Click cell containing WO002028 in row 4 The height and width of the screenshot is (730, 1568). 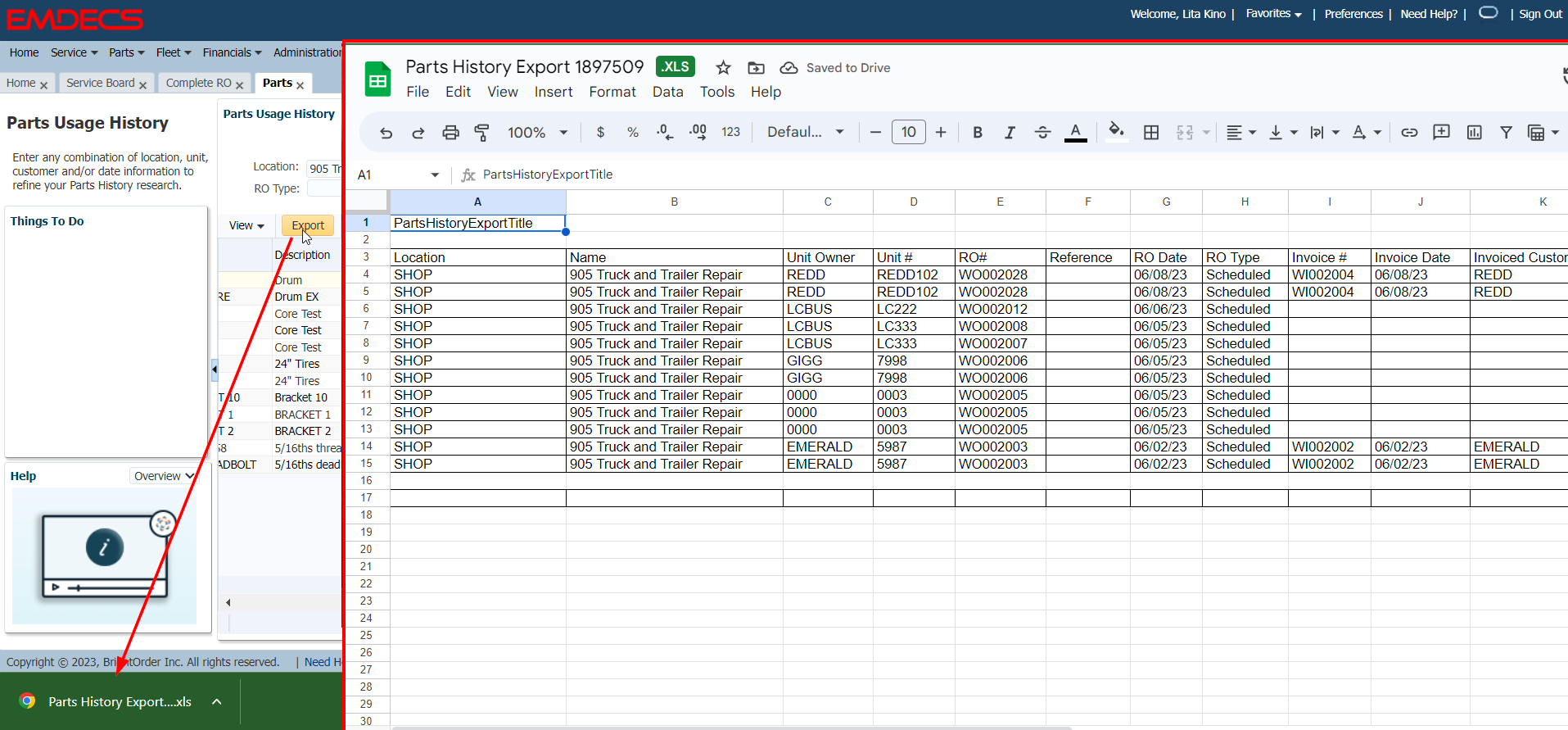pos(1000,274)
